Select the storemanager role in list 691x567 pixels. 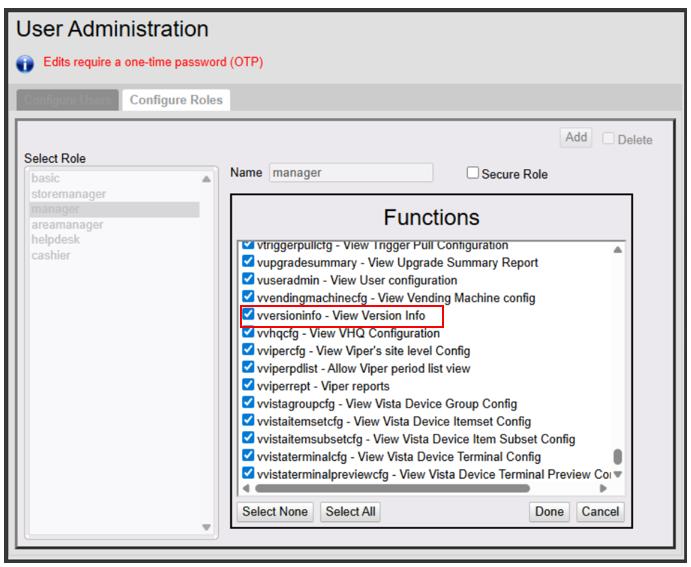pos(69,194)
